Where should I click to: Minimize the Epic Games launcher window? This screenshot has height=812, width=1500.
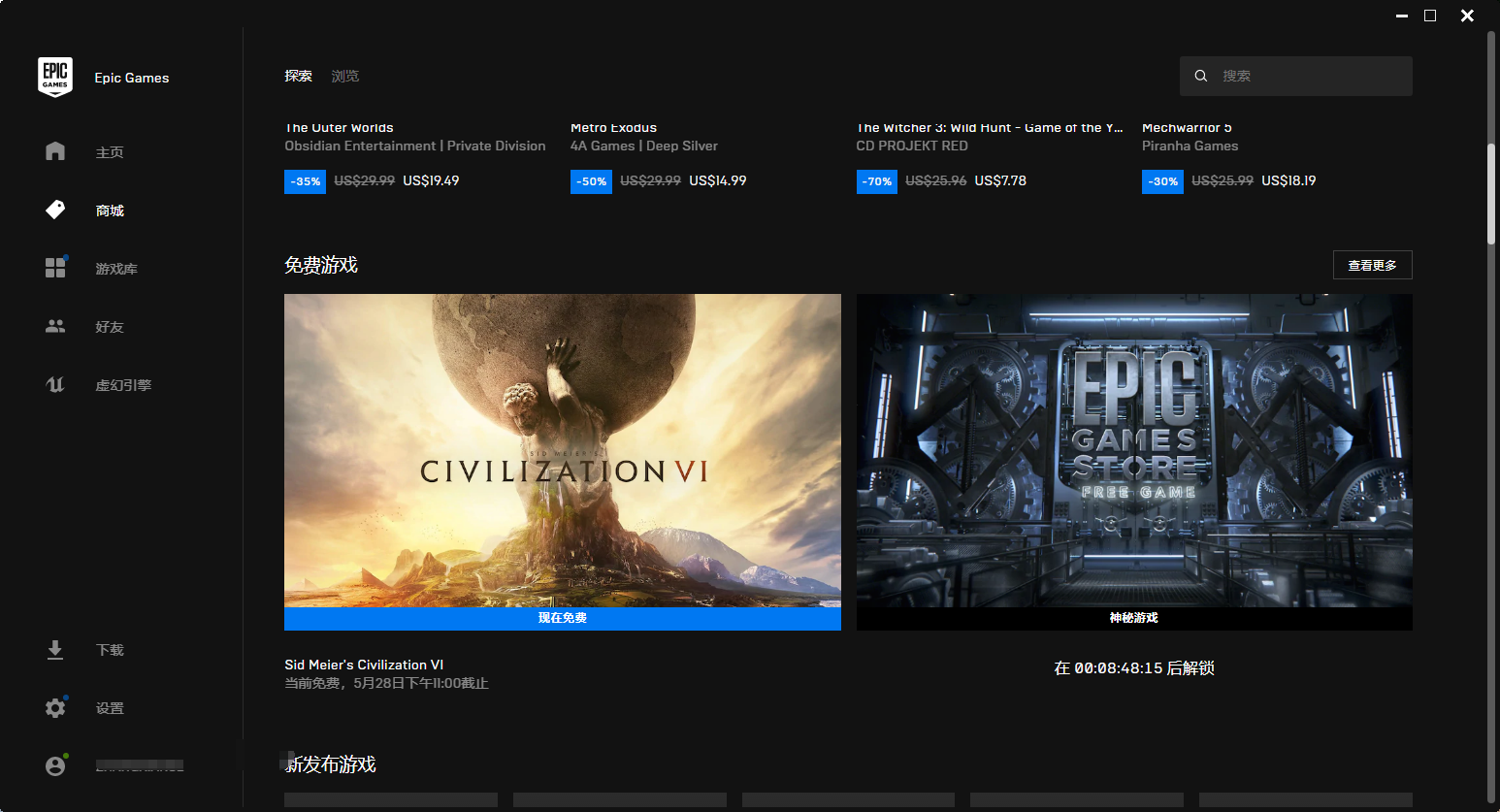pos(1402,16)
